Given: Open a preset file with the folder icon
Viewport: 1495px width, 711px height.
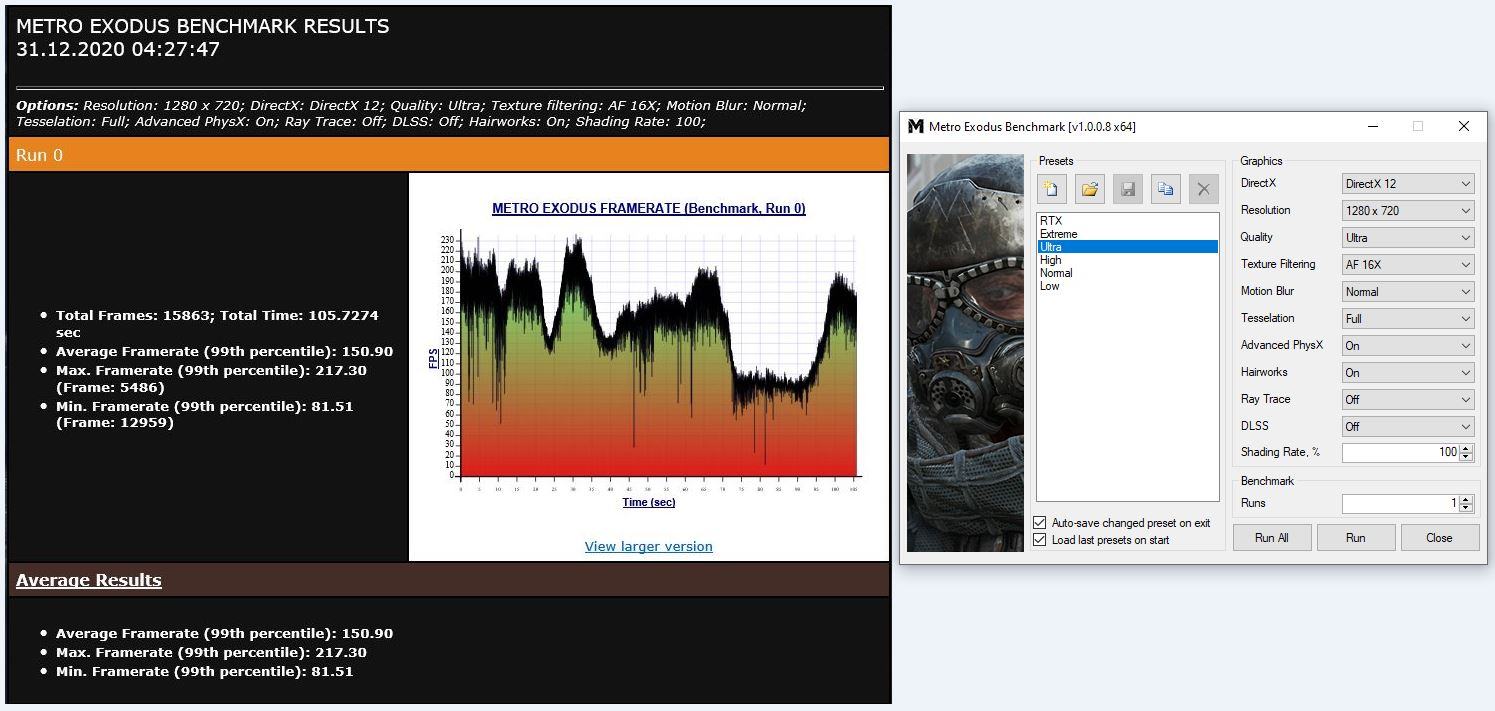Looking at the screenshot, I should pos(1090,189).
